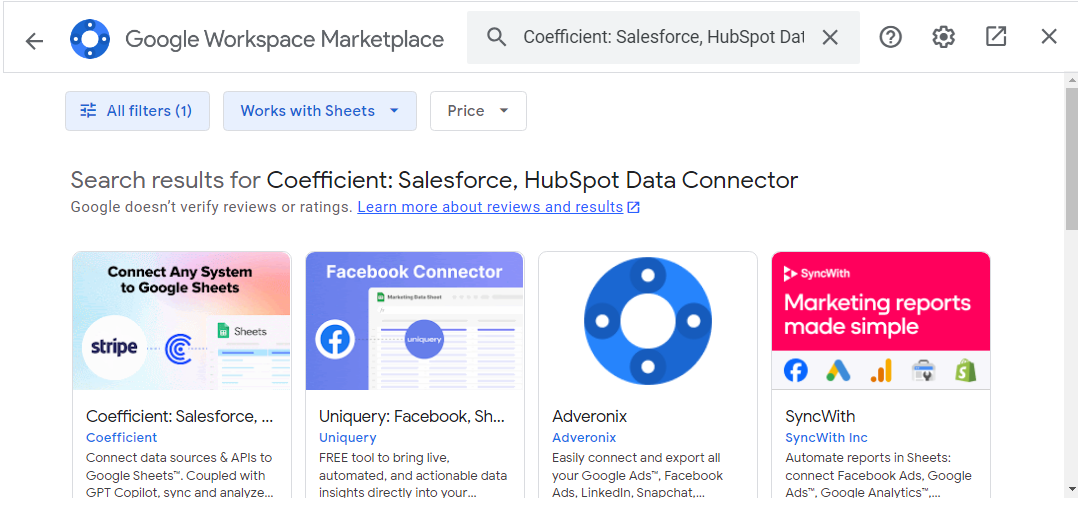This screenshot has height=512, width=1078.
Task: Expand the Price filter dropdown
Action: [x=478, y=111]
